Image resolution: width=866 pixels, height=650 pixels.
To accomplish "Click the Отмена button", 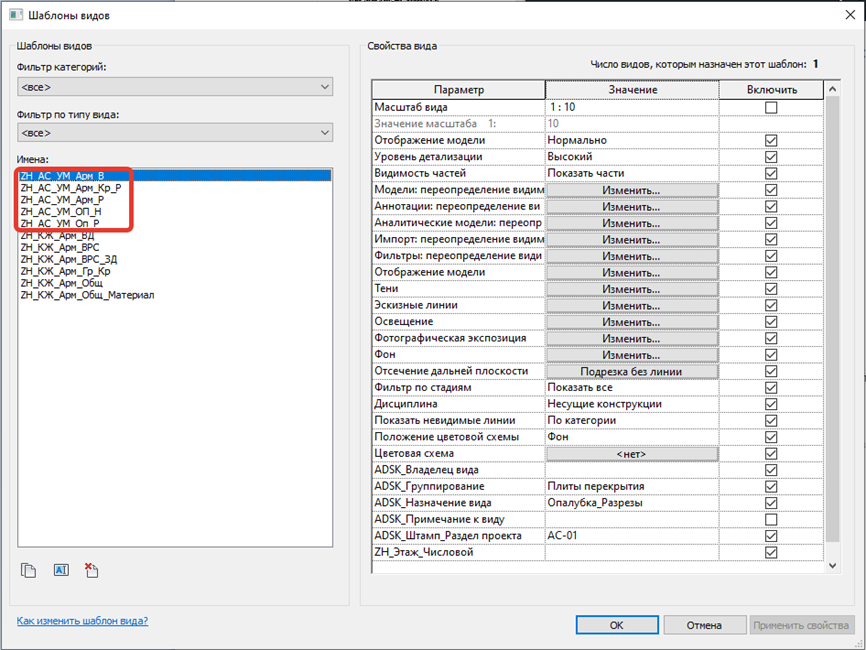I will [x=705, y=625].
